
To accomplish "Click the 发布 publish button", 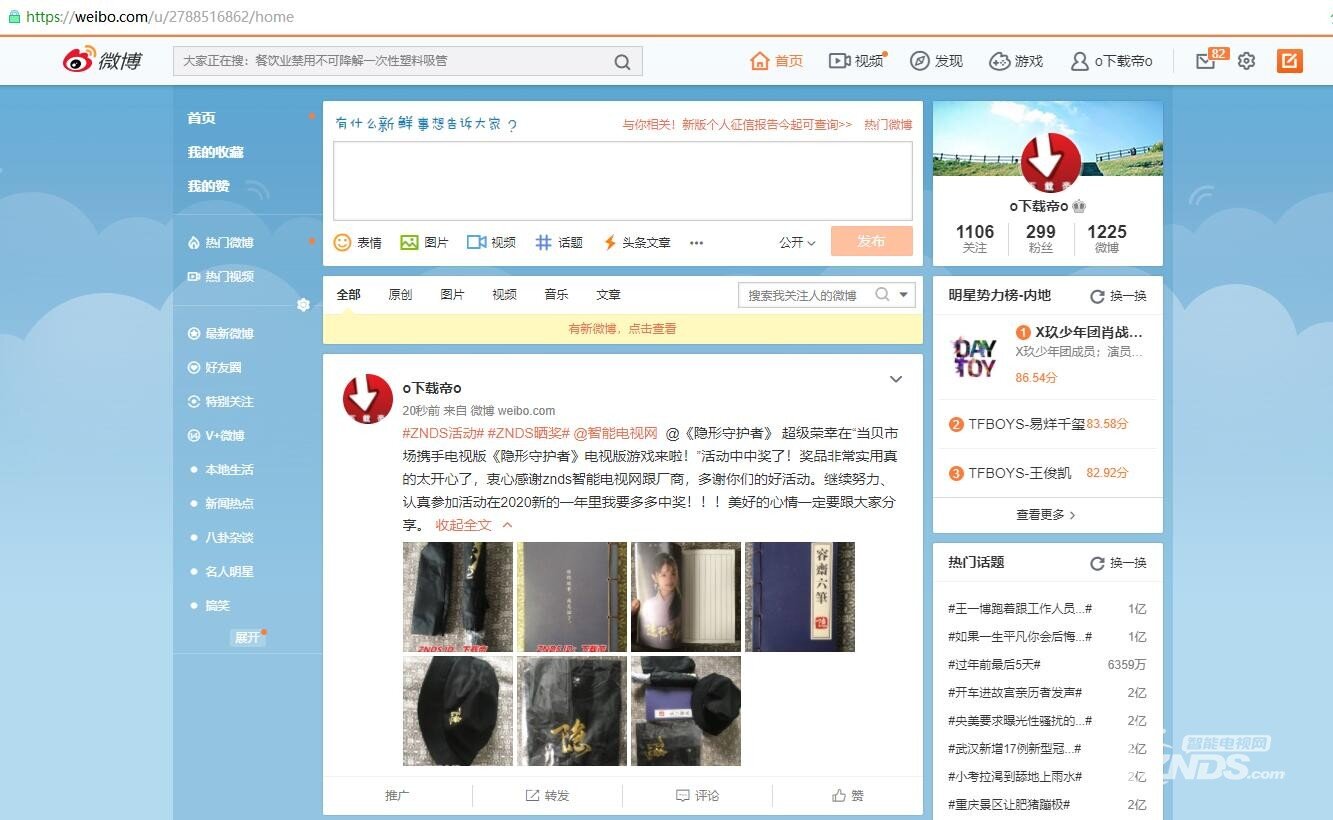I will tap(871, 241).
